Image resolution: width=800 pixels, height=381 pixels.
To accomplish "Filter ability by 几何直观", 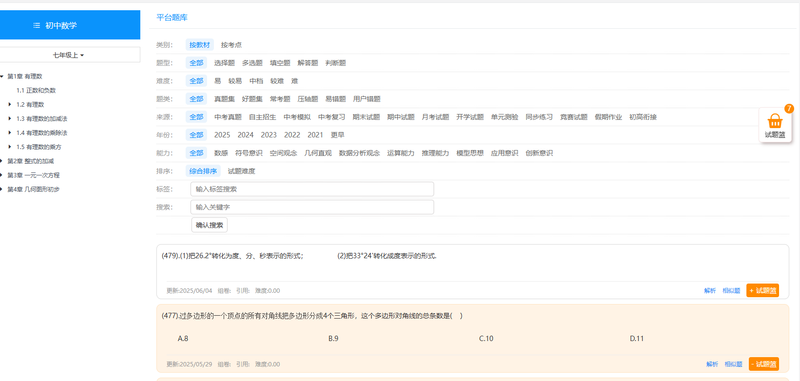I will tap(318, 153).
